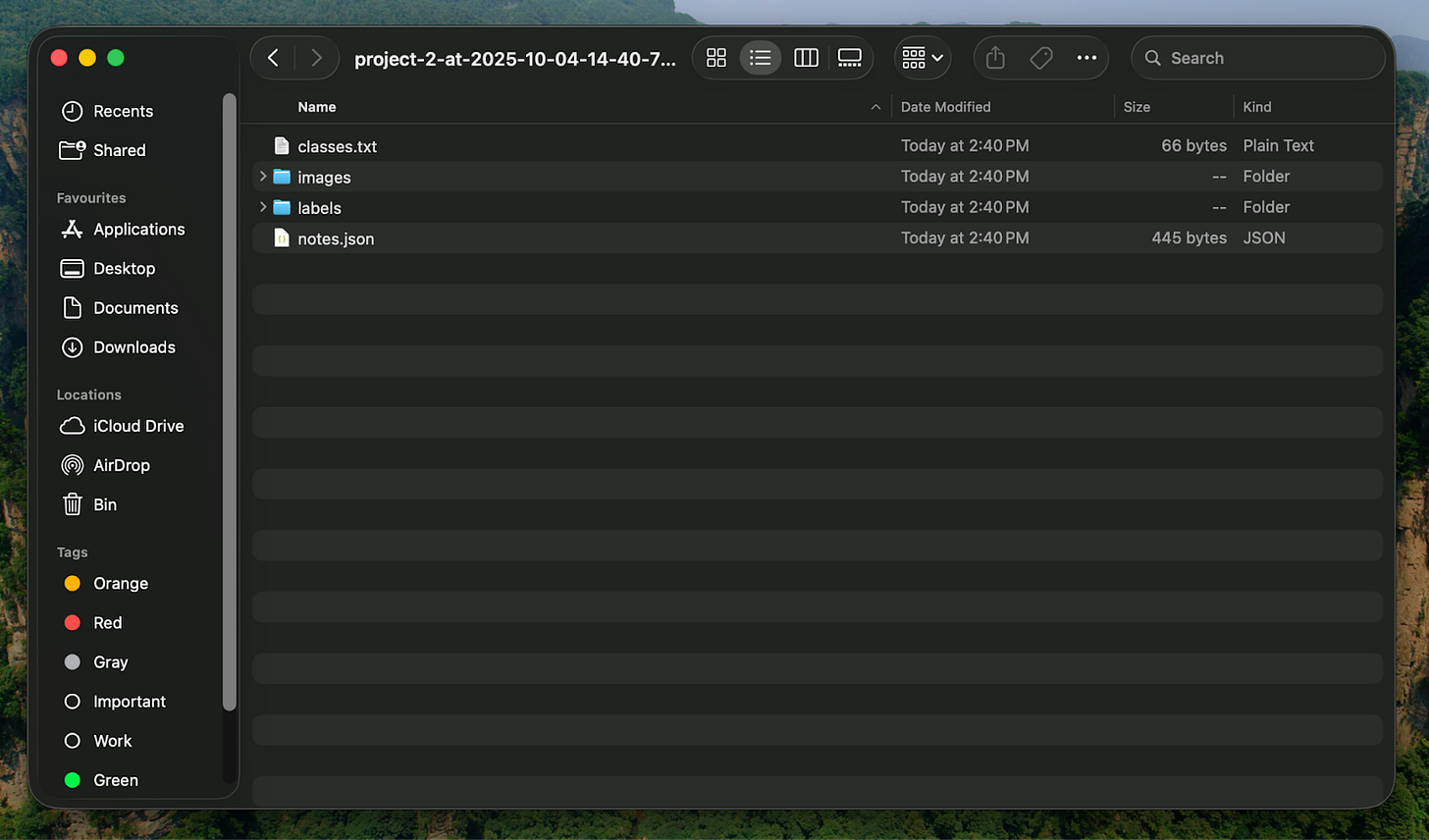This screenshot has width=1429, height=840.
Task: Open the Group By dropdown
Action: pyautogui.click(x=923, y=58)
